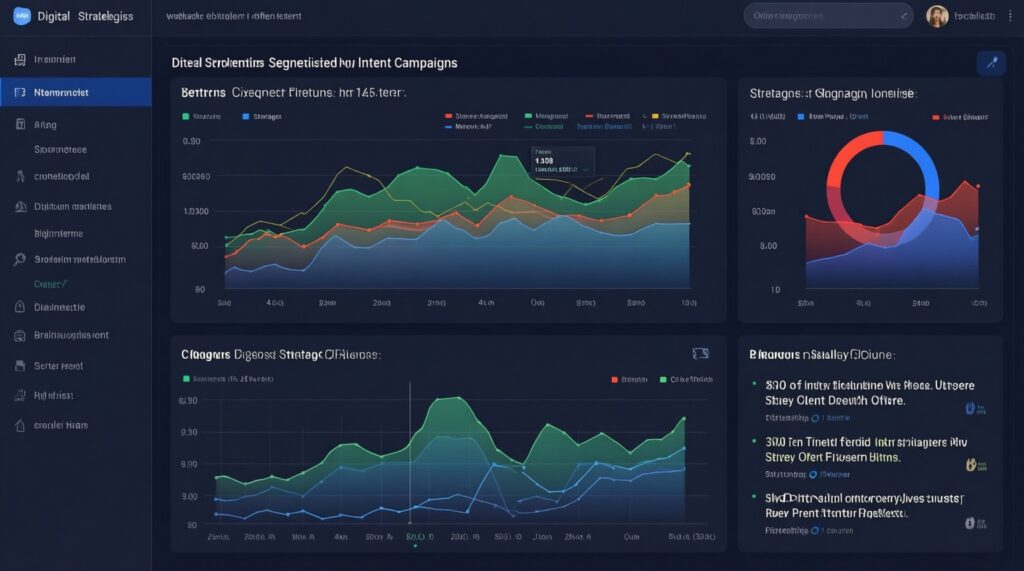Click the blue badge icon beside the first list entry
The width and height of the screenshot is (1024, 571).
(x=970, y=409)
